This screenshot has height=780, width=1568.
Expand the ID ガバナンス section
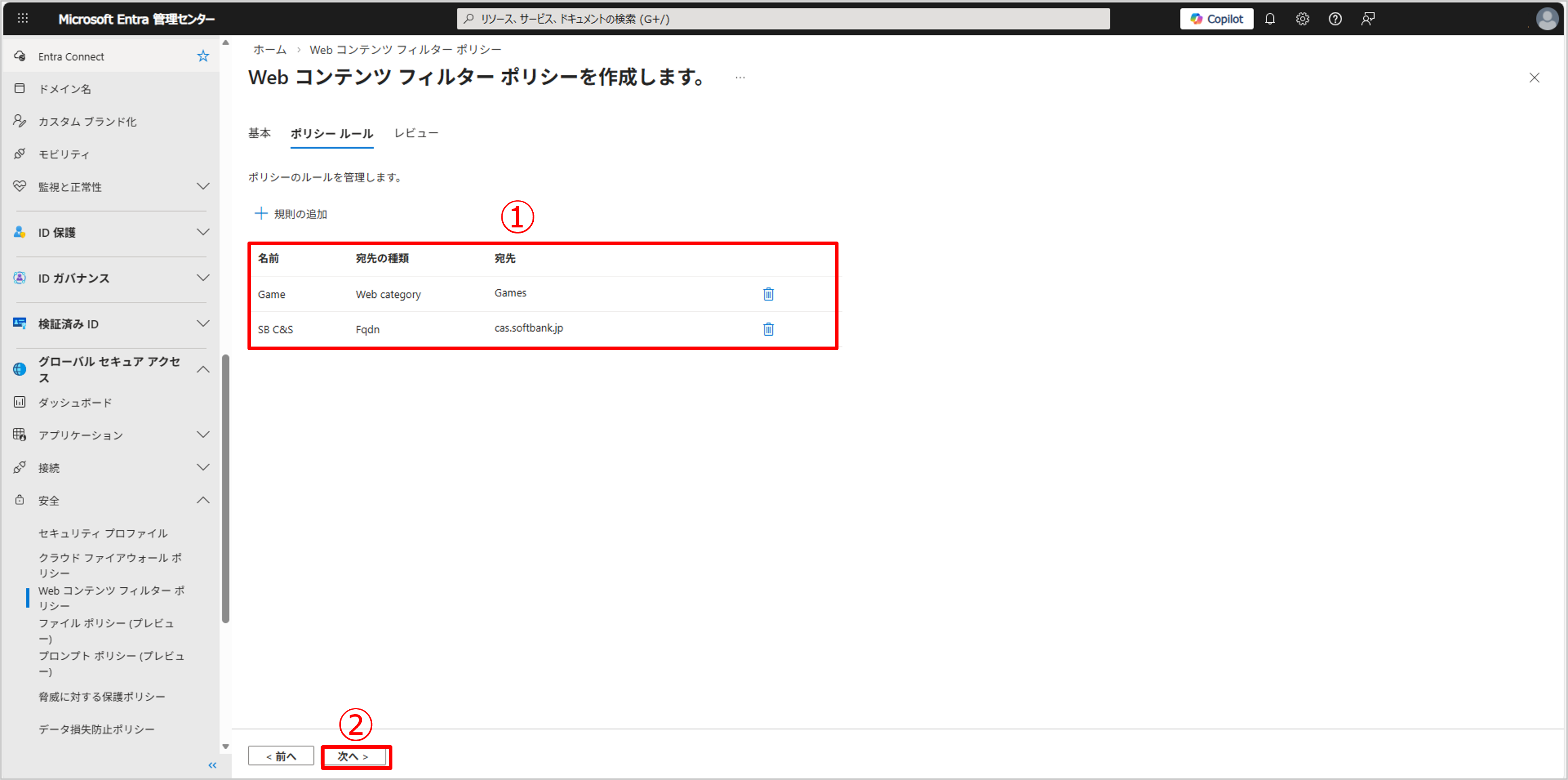(203, 278)
